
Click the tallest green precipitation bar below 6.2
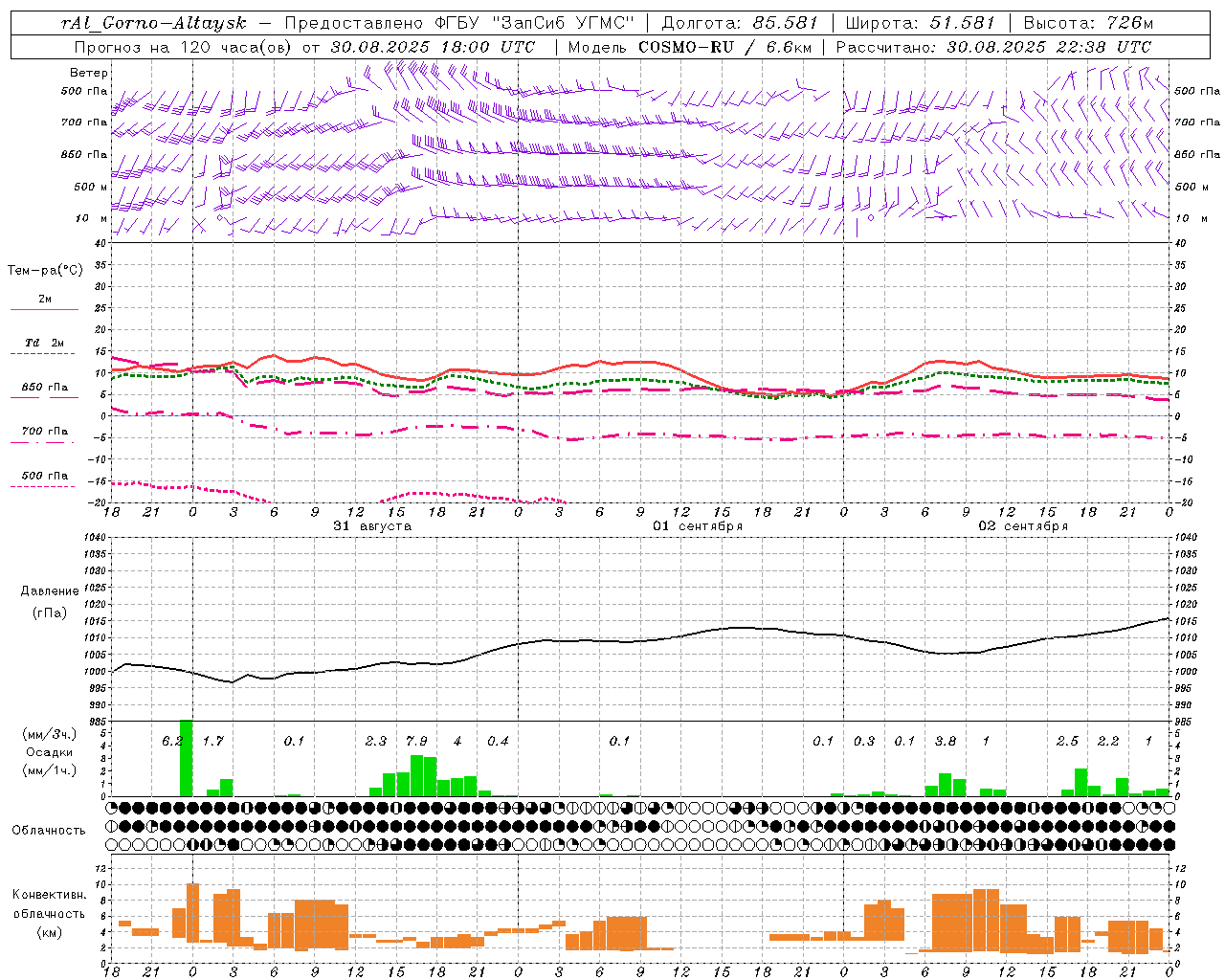pyautogui.click(x=187, y=758)
